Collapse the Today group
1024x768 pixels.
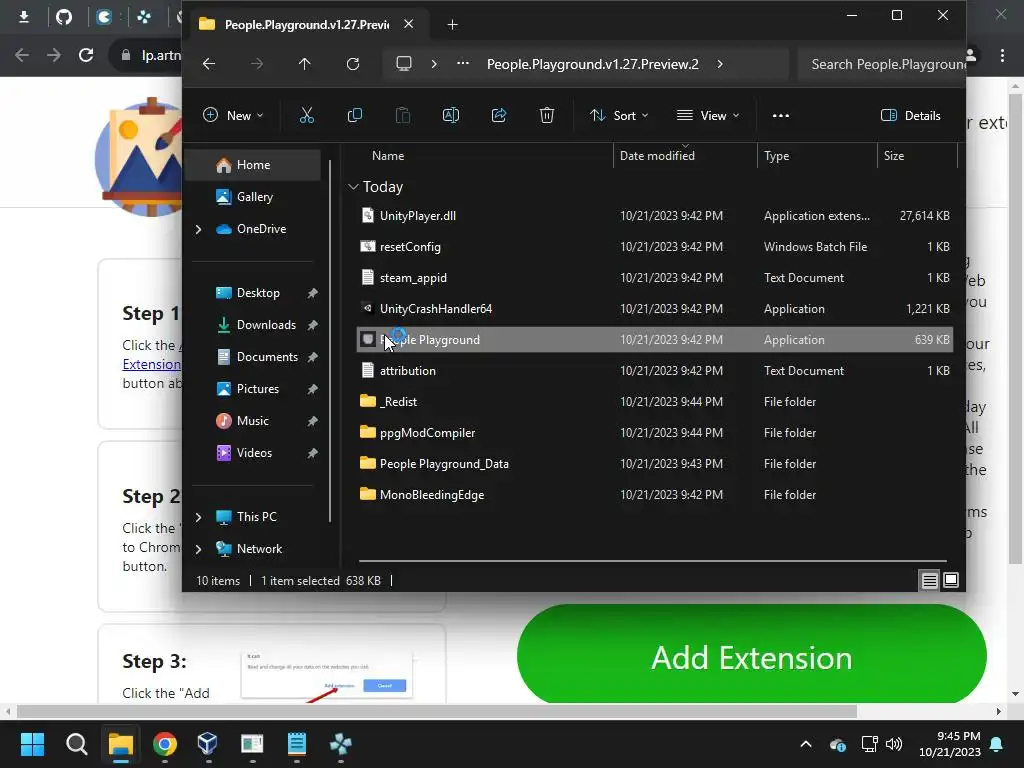pos(353,187)
